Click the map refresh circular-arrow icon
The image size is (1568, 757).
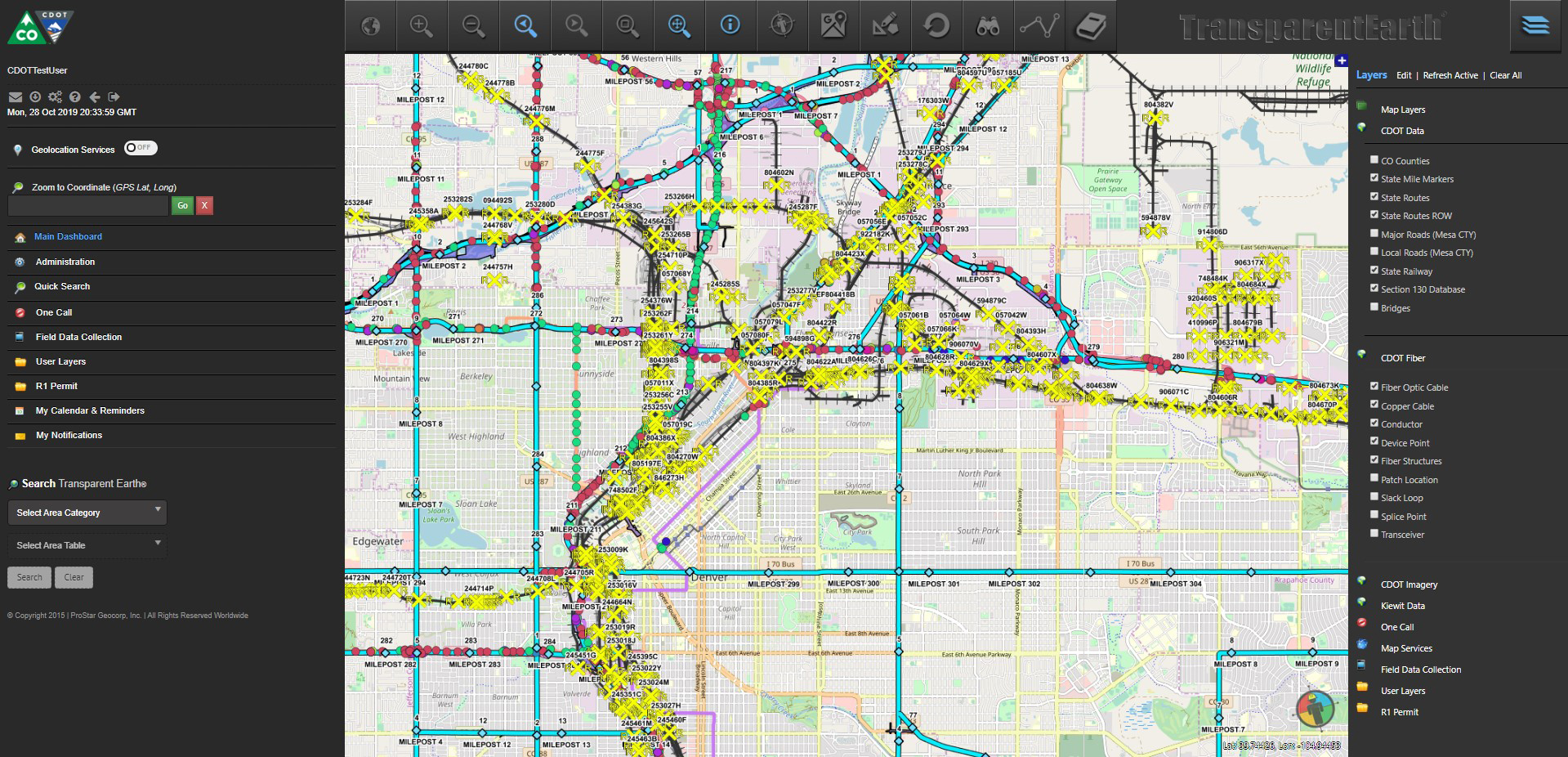tap(936, 25)
